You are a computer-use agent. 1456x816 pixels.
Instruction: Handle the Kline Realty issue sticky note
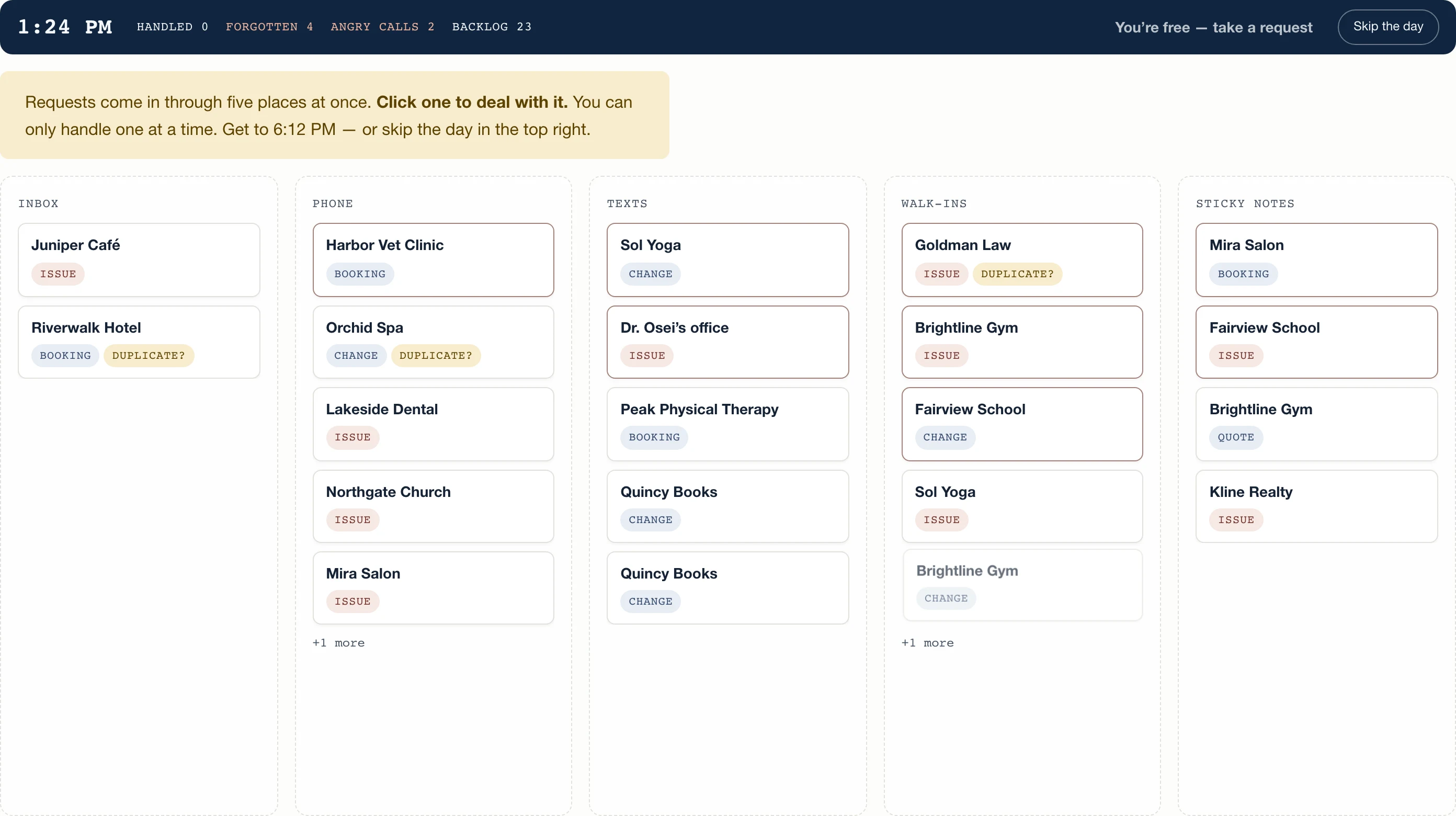[1316, 506]
